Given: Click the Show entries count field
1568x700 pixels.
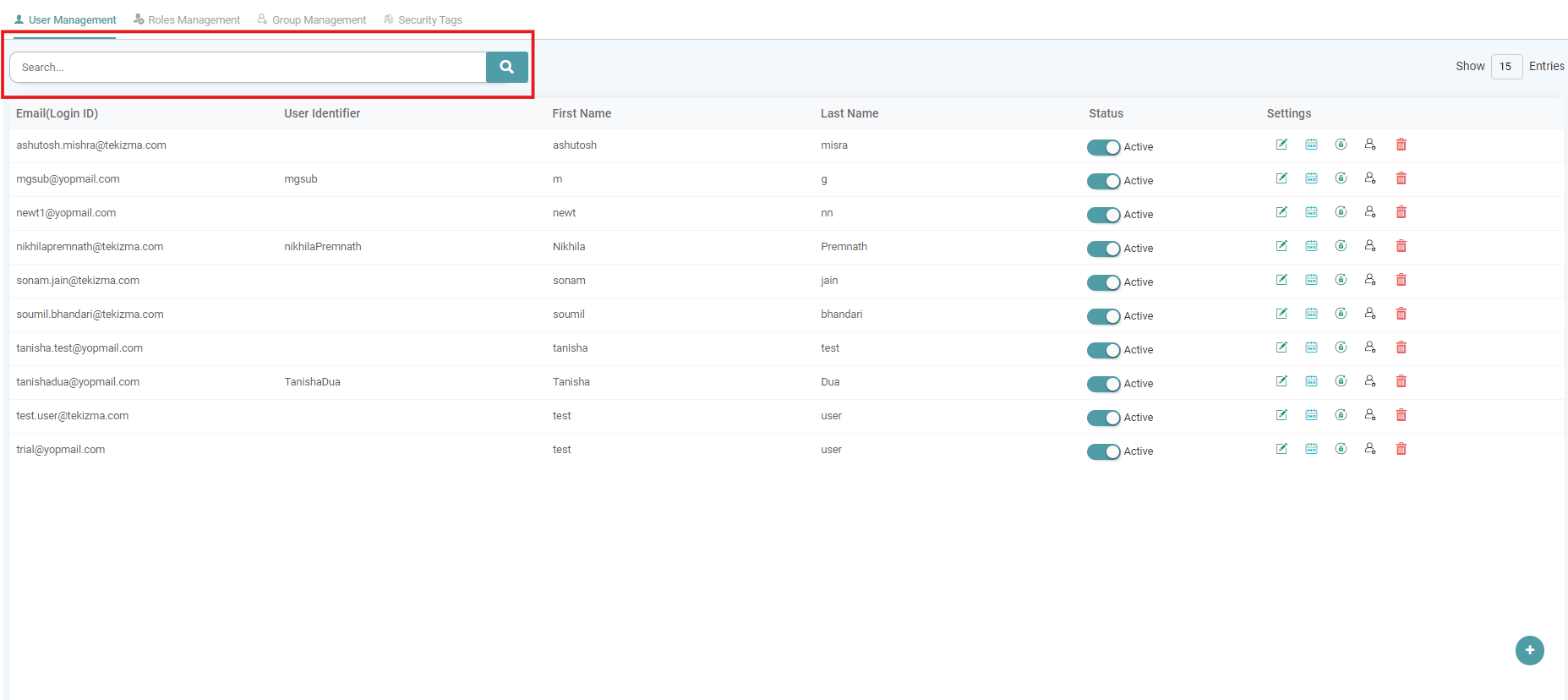Looking at the screenshot, I should click(1506, 67).
